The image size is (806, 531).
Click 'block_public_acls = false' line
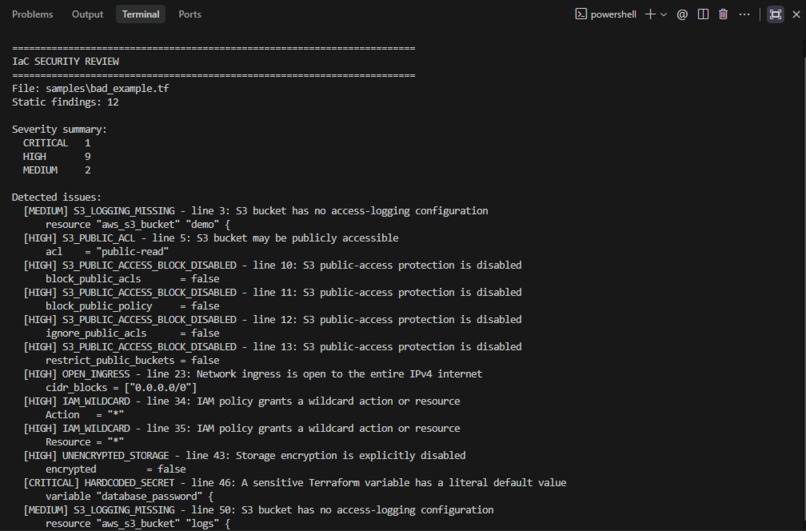(132, 279)
